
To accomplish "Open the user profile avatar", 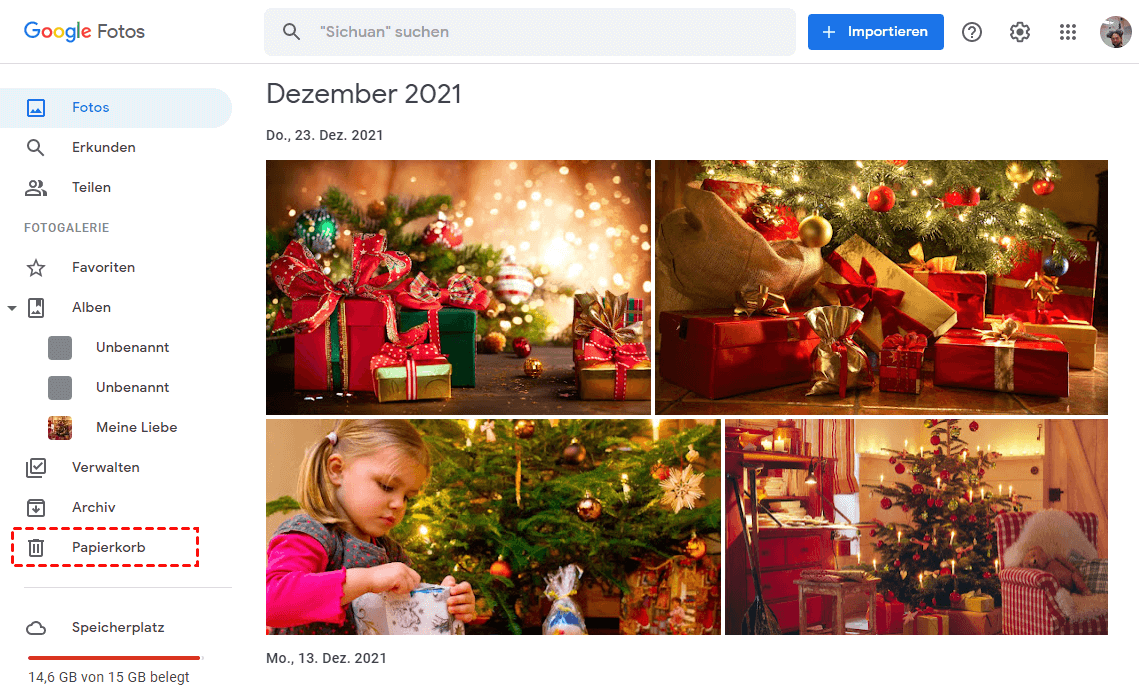I will [x=1115, y=32].
